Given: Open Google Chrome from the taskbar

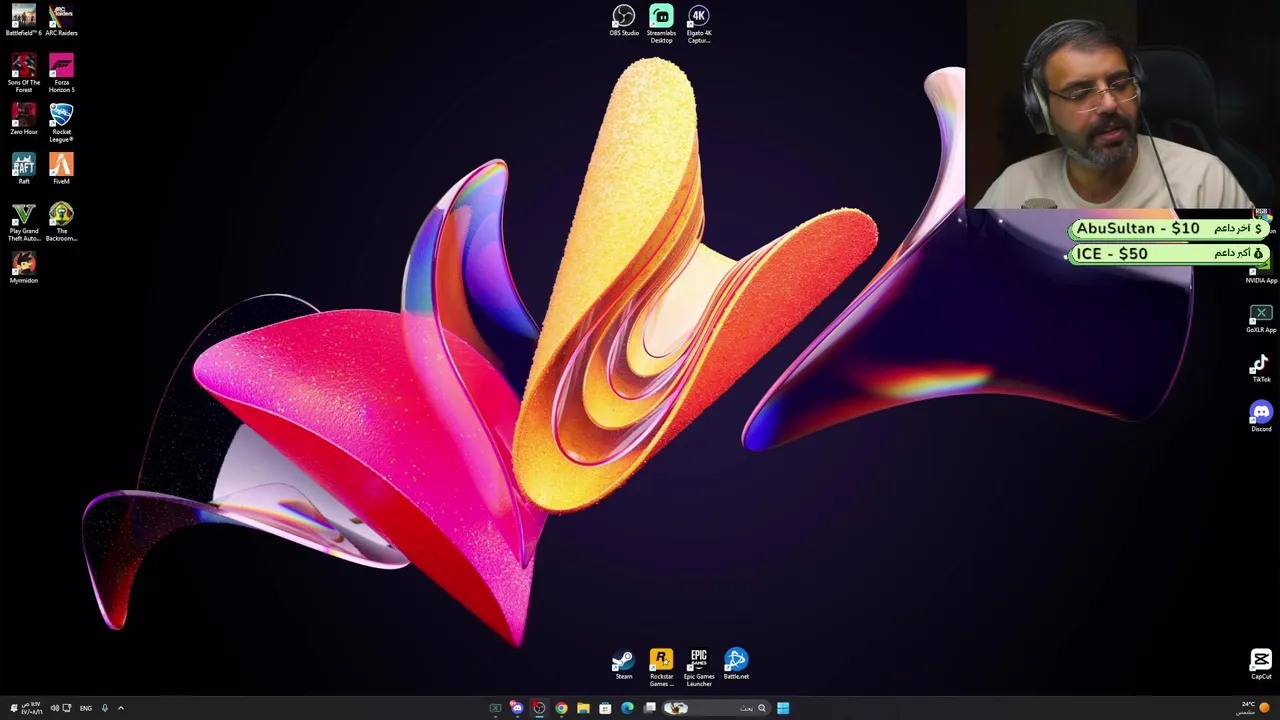Looking at the screenshot, I should pos(561,708).
